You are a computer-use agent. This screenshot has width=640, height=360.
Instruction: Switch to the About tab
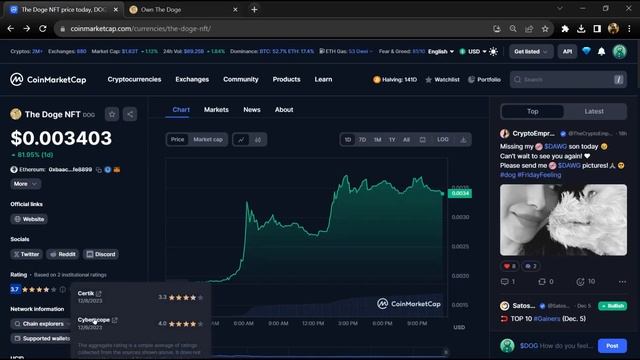(x=284, y=110)
